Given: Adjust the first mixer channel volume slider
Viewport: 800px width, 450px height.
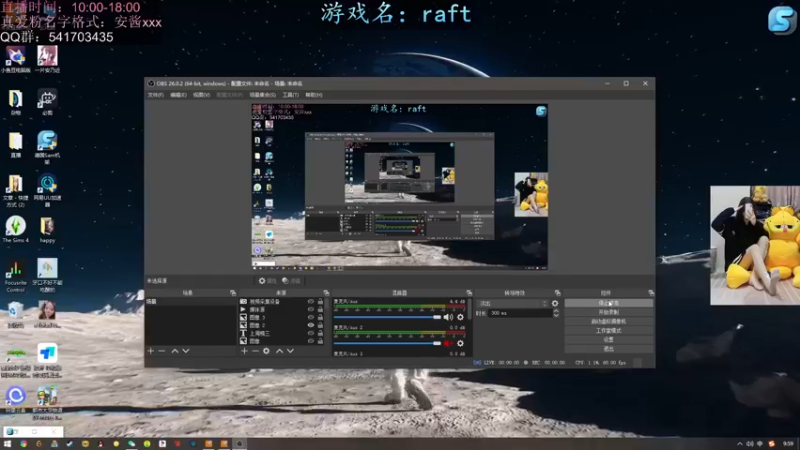Looking at the screenshot, I should pos(387,317).
